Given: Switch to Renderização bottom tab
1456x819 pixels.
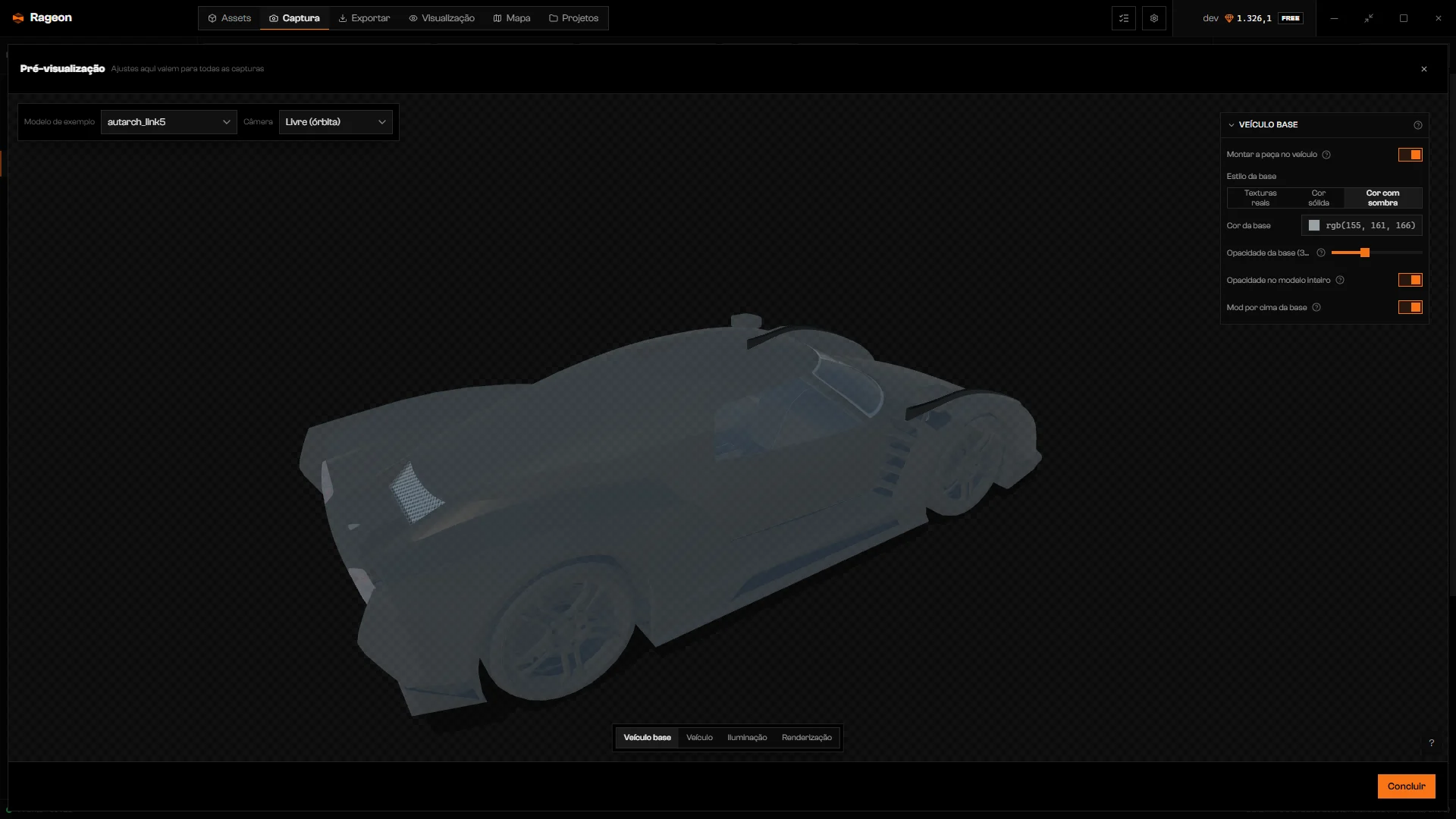Looking at the screenshot, I should coord(807,738).
